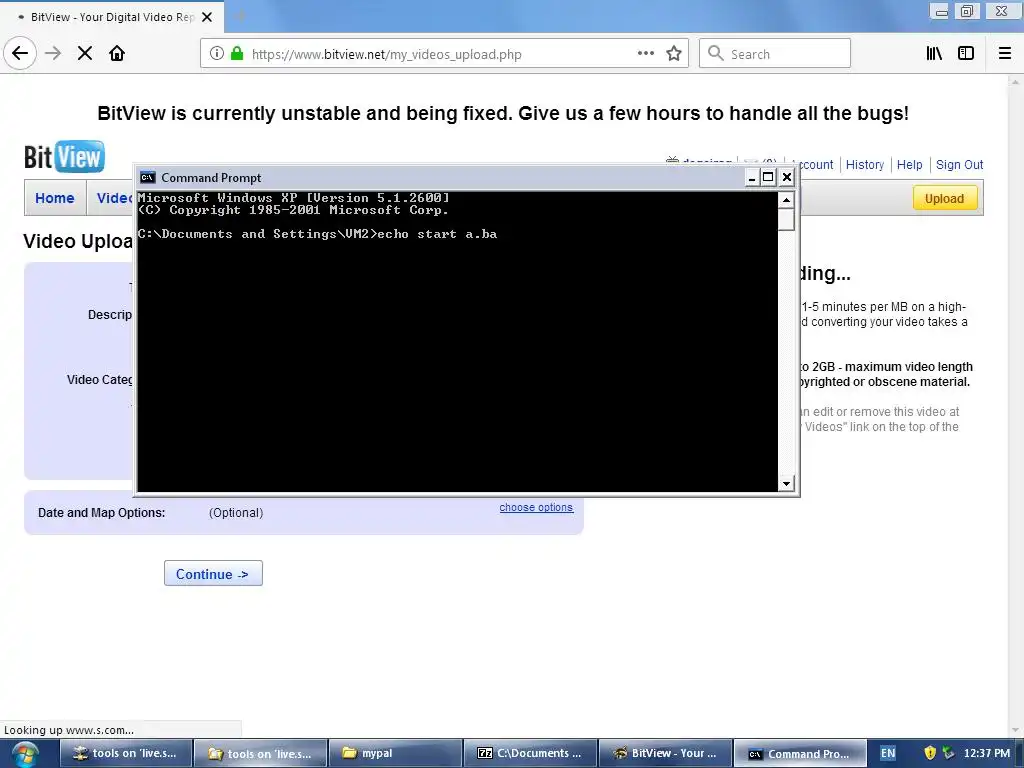The image size is (1024, 768).
Task: Click the EN language indicator
Action: tap(888, 753)
